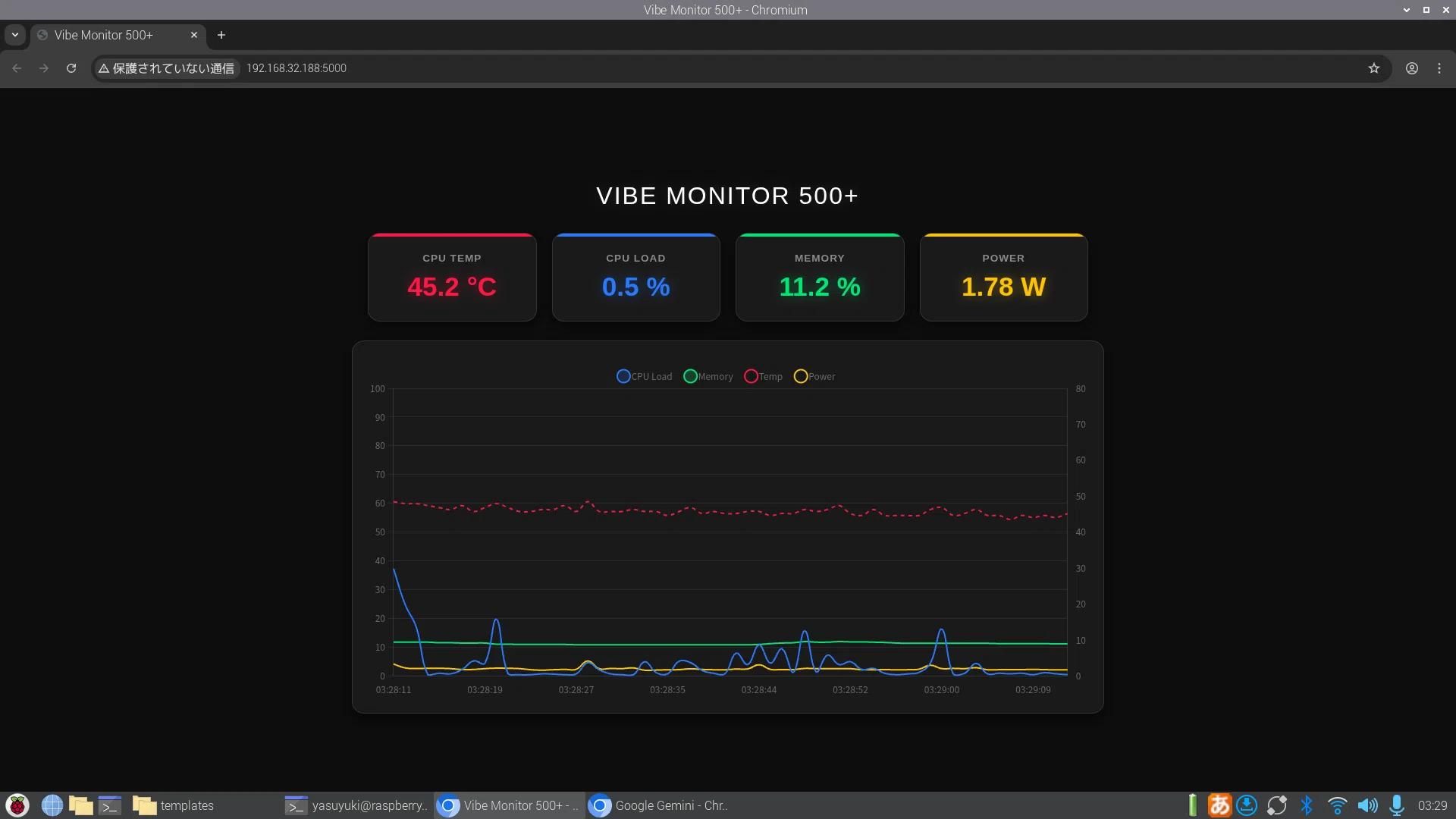The height and width of the screenshot is (819, 1456).
Task: Open the Chromium three-dot menu
Action: coord(1439,68)
